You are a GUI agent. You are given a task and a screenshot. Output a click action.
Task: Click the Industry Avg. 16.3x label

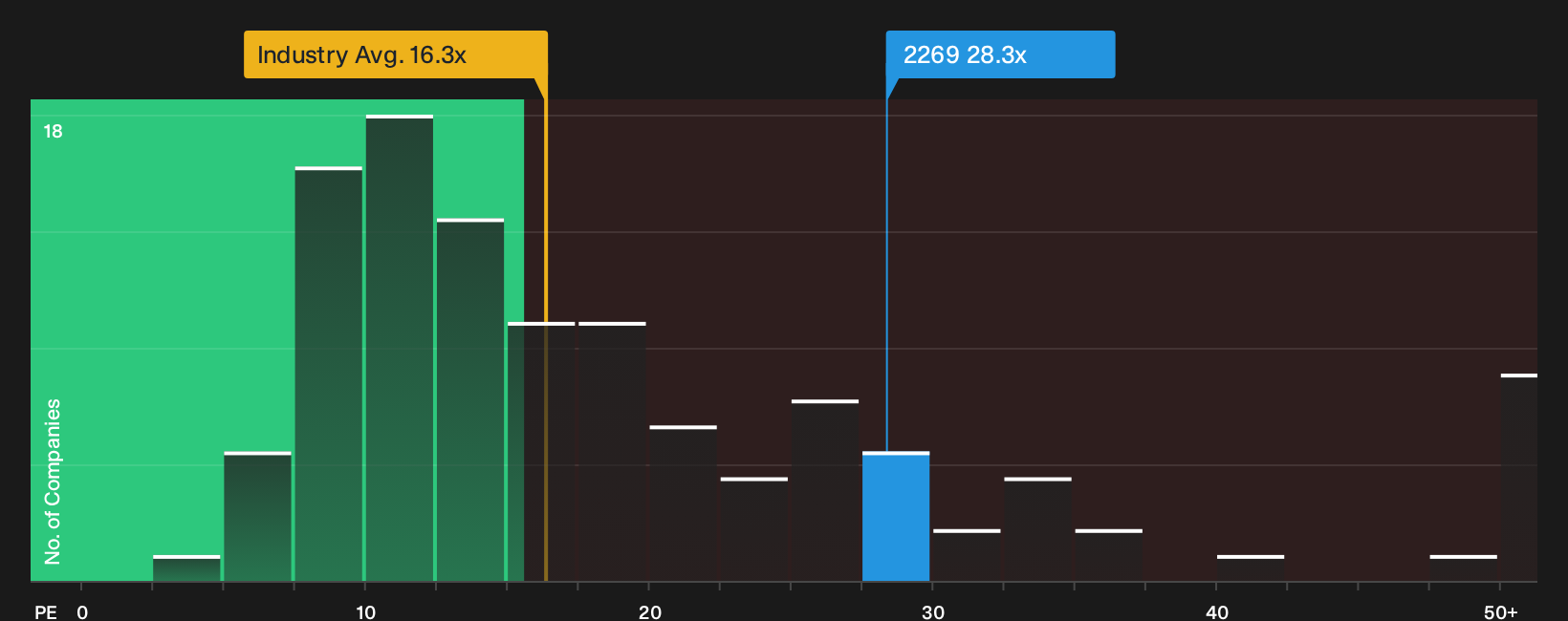(396, 54)
